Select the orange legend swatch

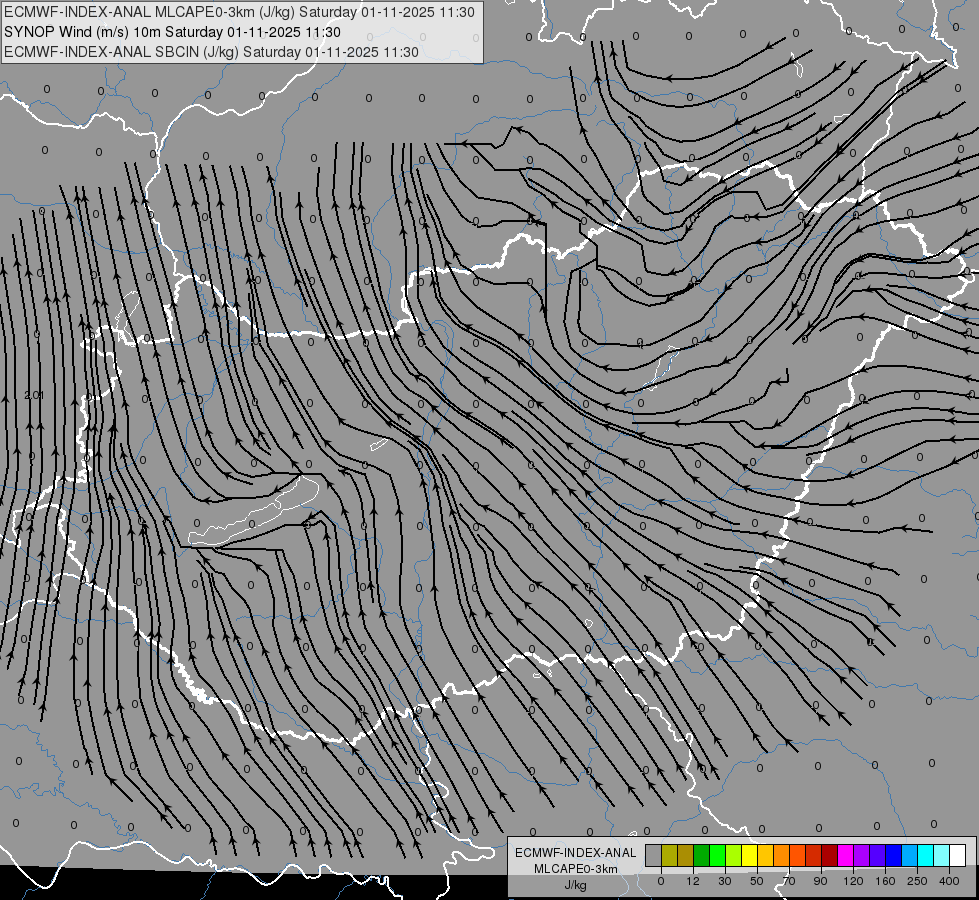click(x=782, y=855)
